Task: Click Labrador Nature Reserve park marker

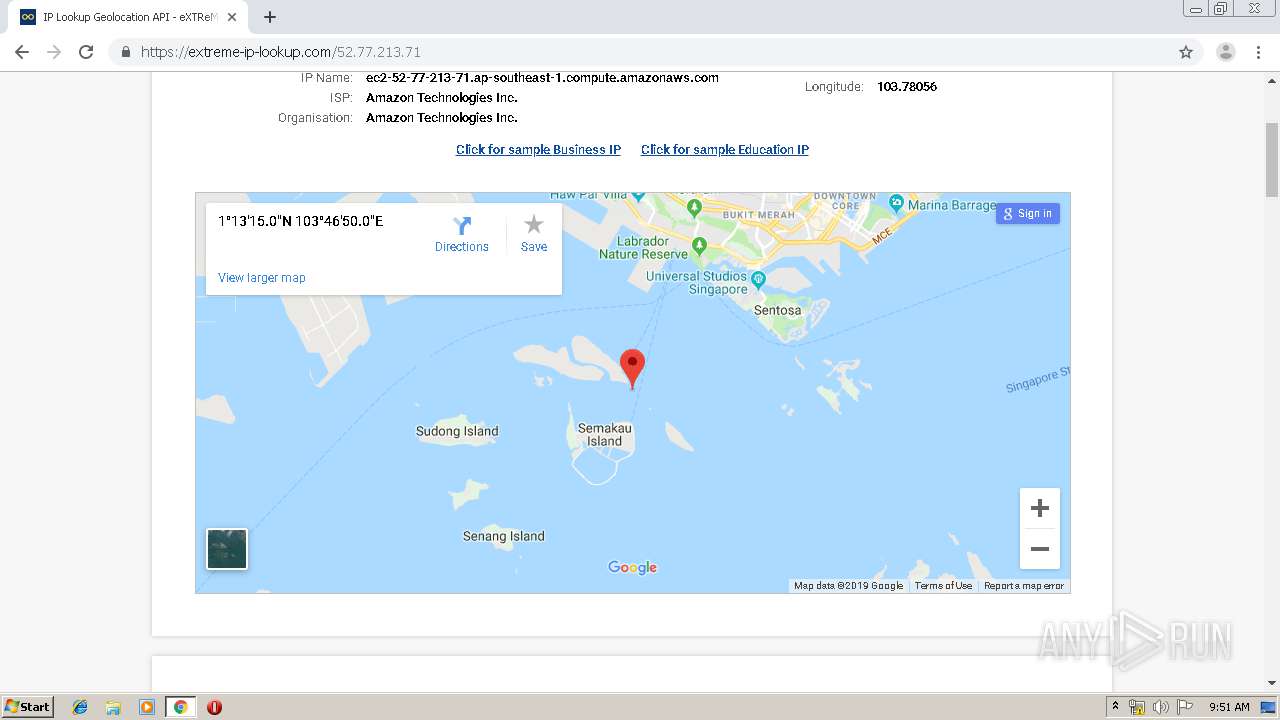Action: point(699,245)
